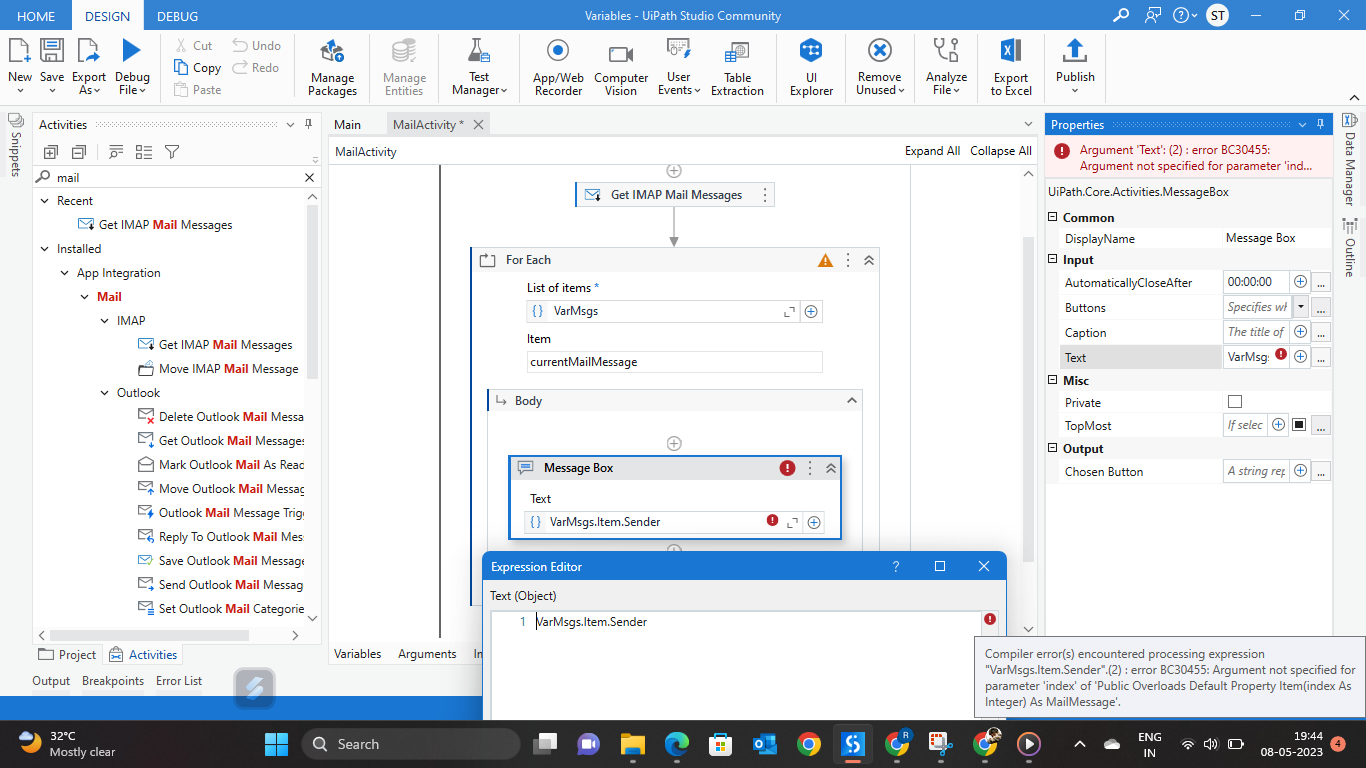Open Get IMAP Mail Messages options menu
Image resolution: width=1366 pixels, height=768 pixels.
(765, 195)
